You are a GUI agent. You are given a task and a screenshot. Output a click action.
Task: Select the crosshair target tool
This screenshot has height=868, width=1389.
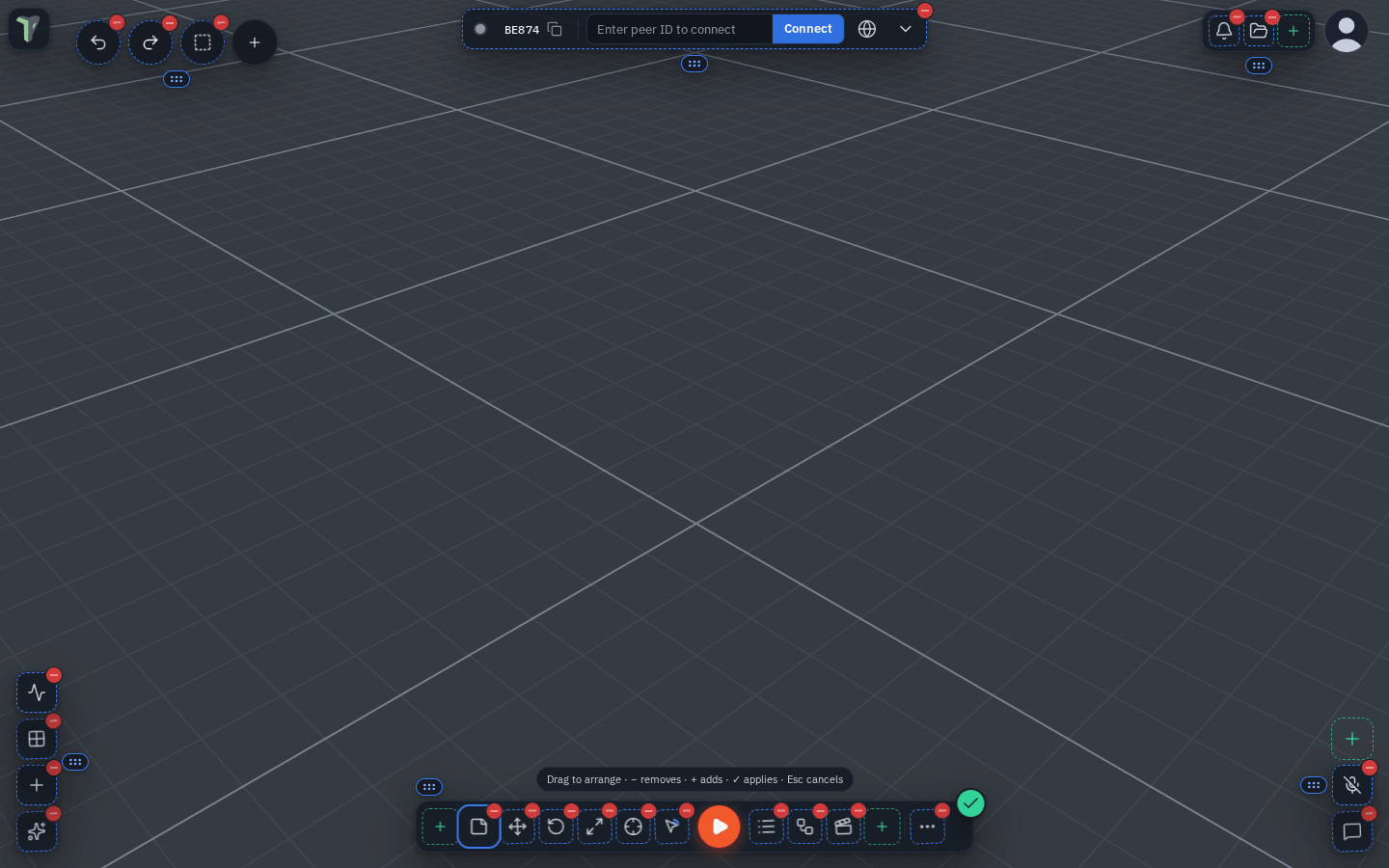[633, 827]
